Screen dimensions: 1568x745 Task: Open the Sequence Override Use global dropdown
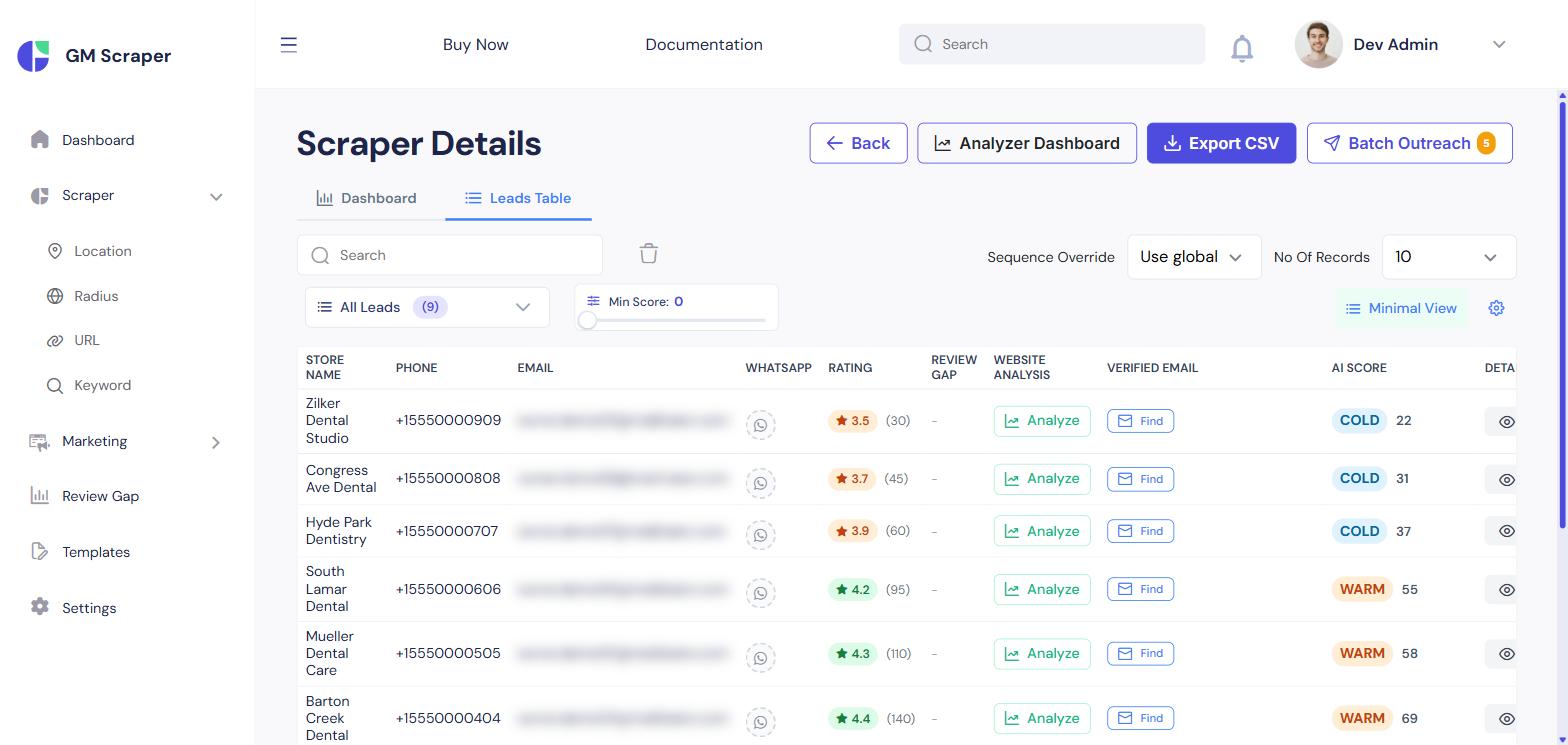point(1194,257)
